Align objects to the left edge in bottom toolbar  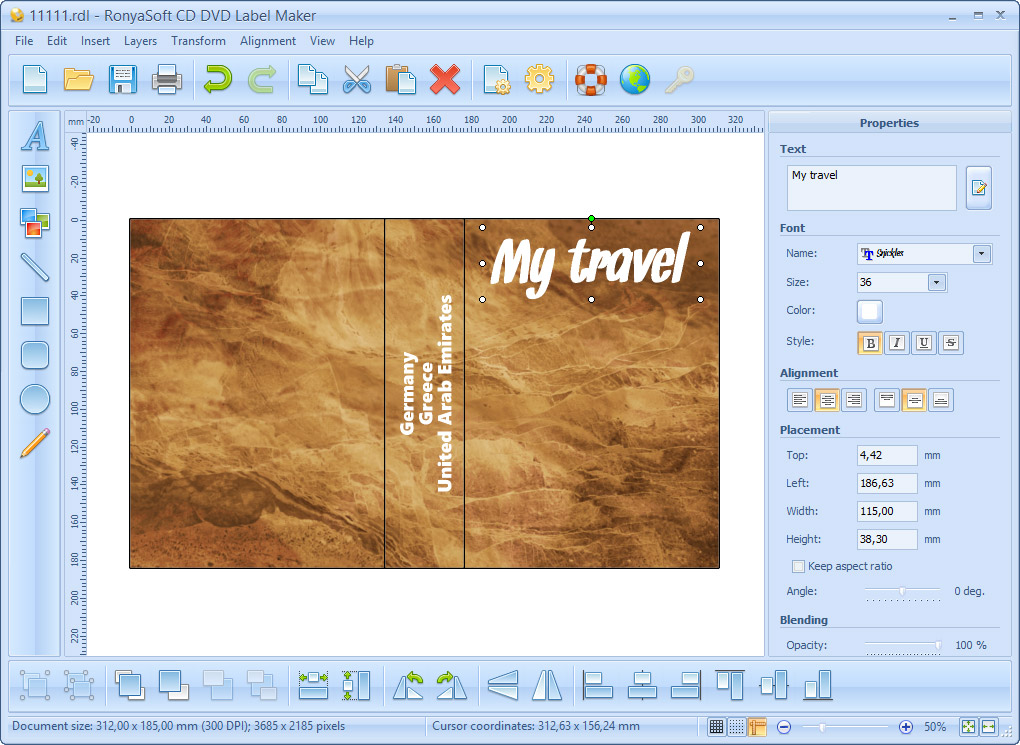coord(598,685)
